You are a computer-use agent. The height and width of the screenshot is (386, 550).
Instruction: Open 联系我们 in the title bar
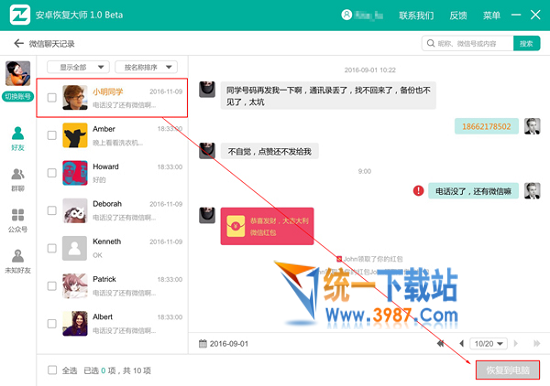tap(416, 15)
